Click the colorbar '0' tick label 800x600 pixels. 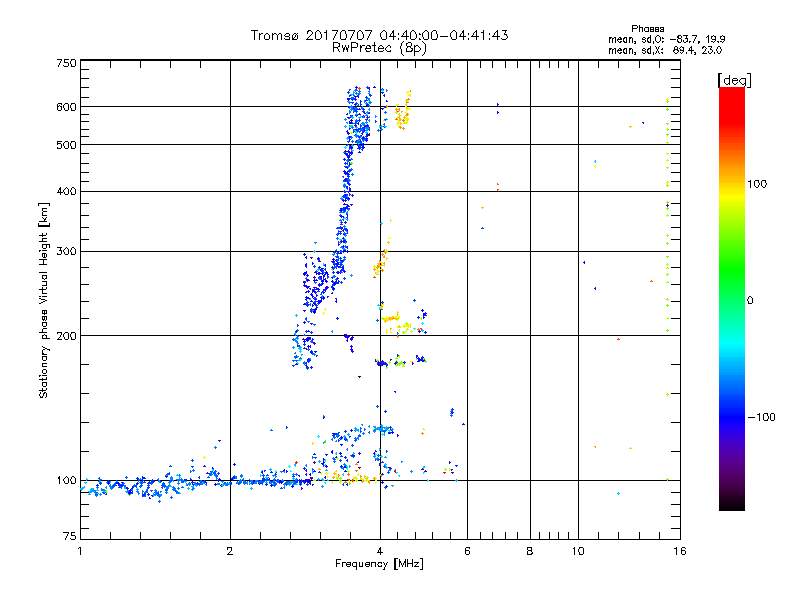(x=750, y=301)
